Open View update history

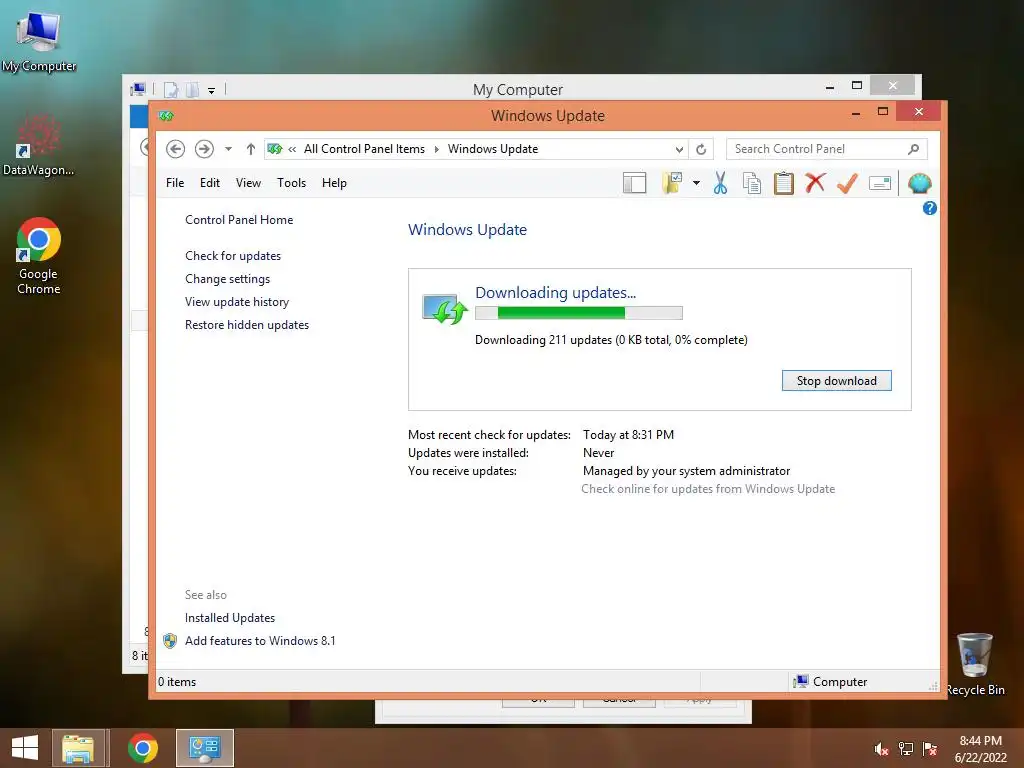click(x=236, y=302)
